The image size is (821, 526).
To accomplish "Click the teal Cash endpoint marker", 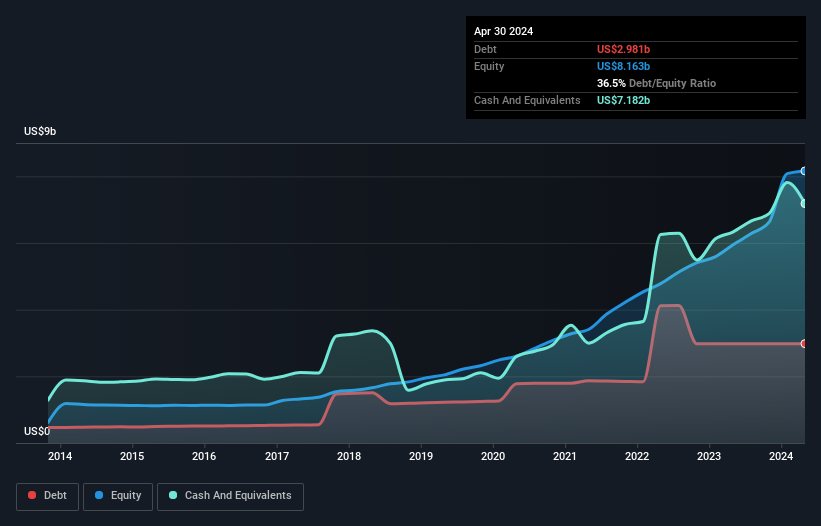I will [804, 204].
